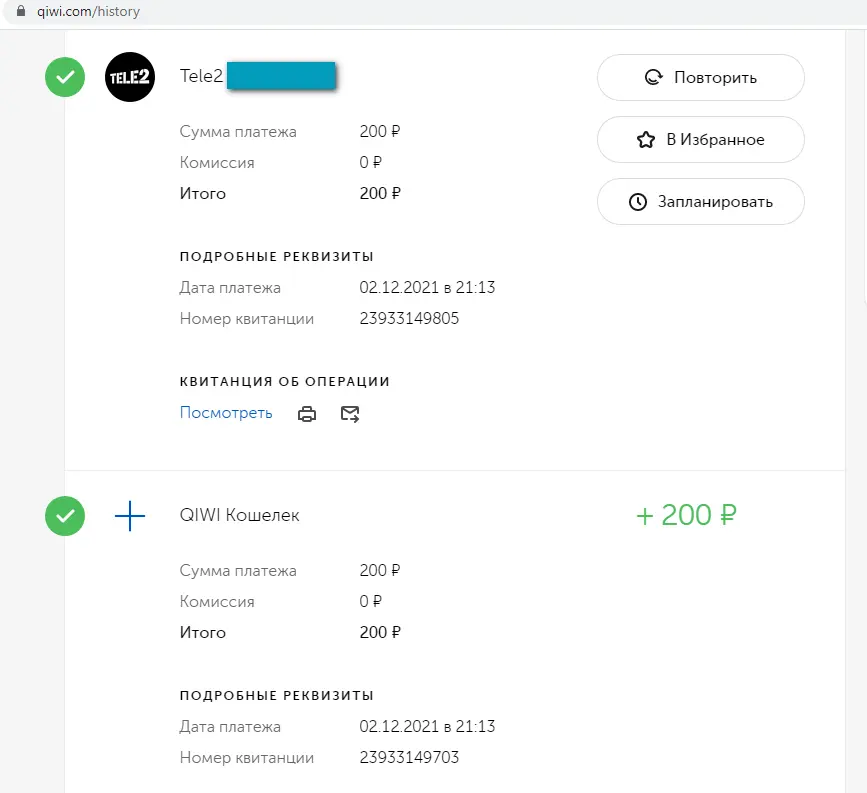Screen dimensions: 867x793
Task: Open the Посмотреть receipt link
Action: [226, 413]
